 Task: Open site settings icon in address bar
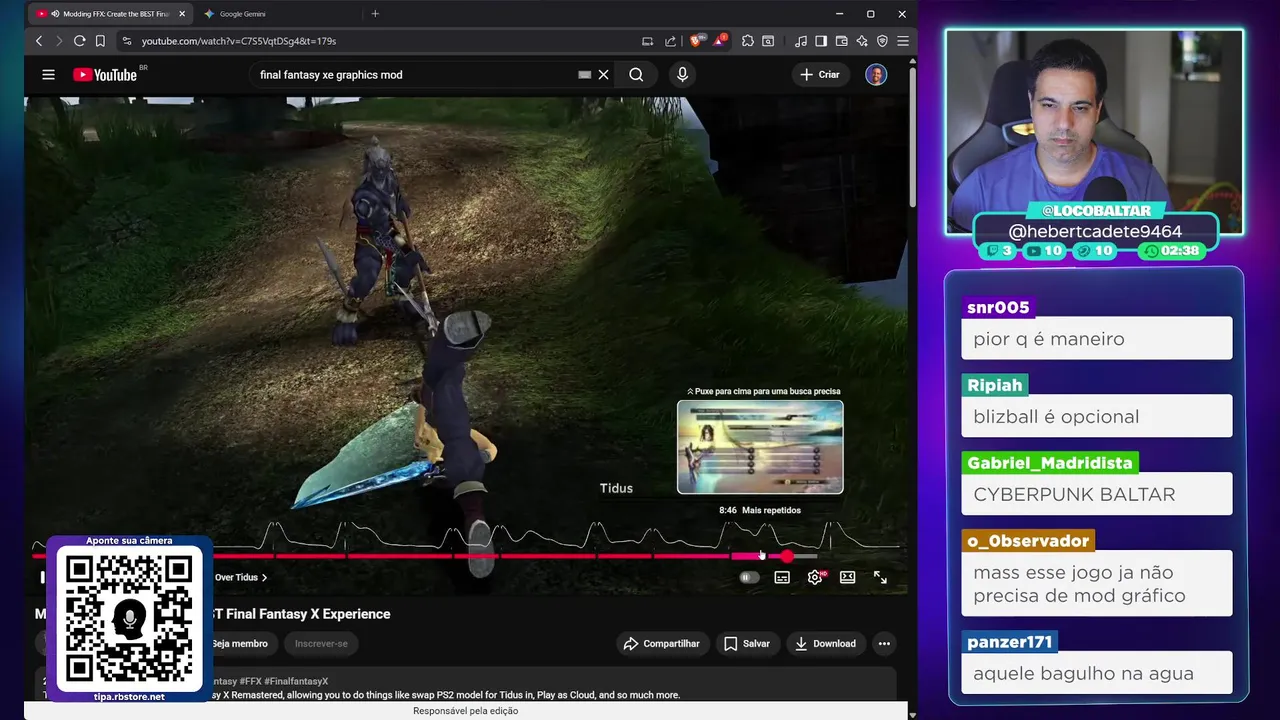[126, 41]
